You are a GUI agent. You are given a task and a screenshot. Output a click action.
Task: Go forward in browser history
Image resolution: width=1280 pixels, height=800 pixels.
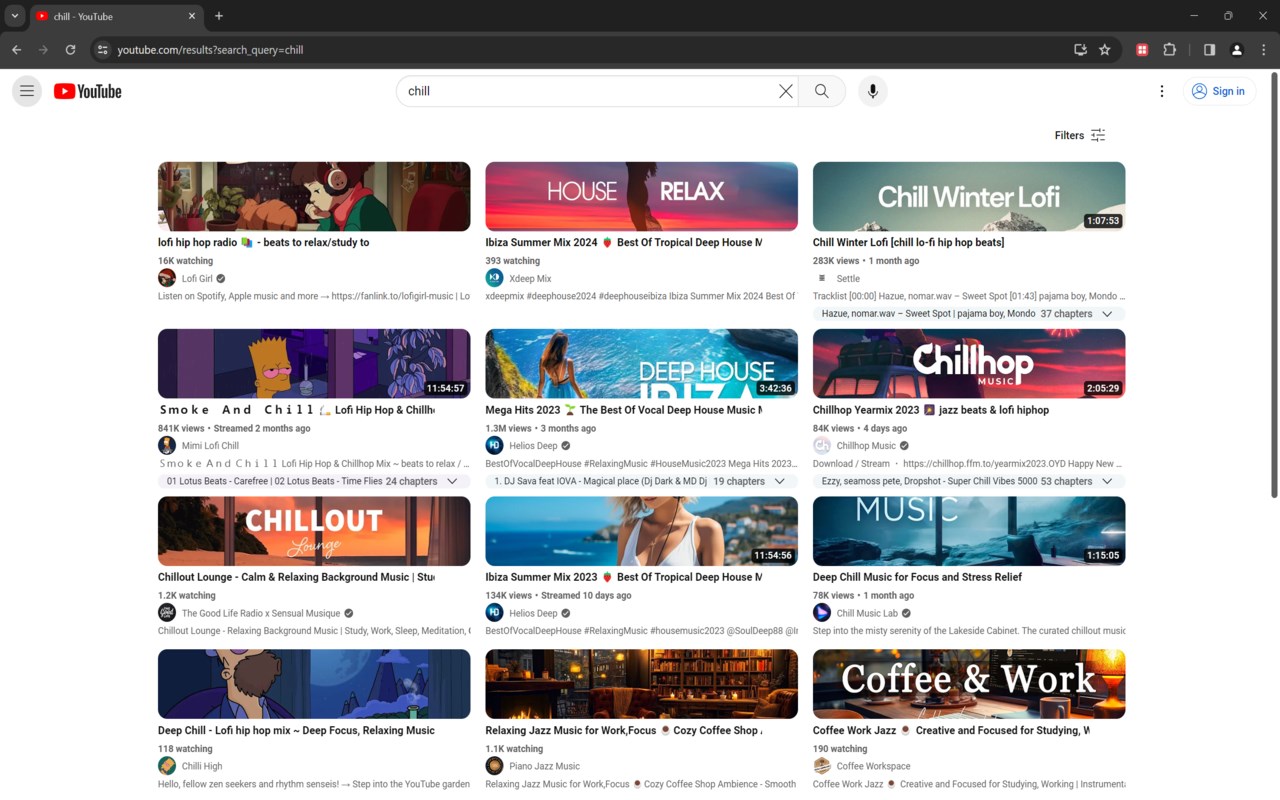pyautogui.click(x=43, y=50)
